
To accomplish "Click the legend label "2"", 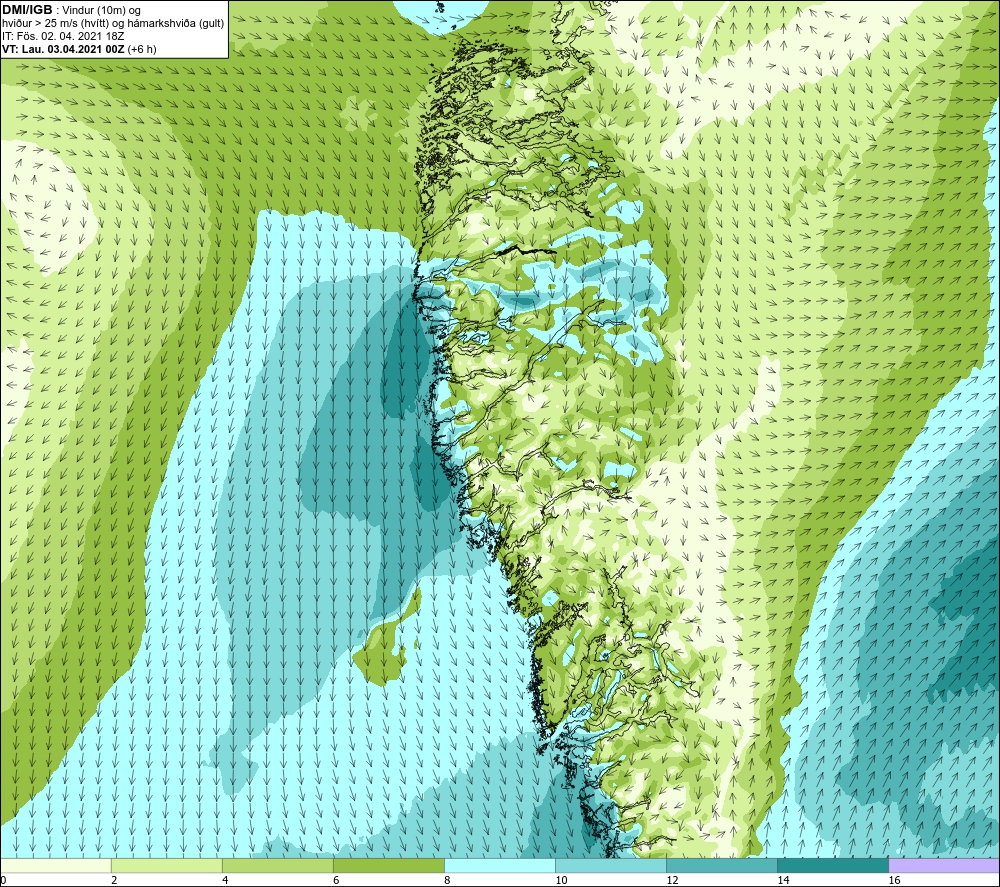I will [x=114, y=880].
